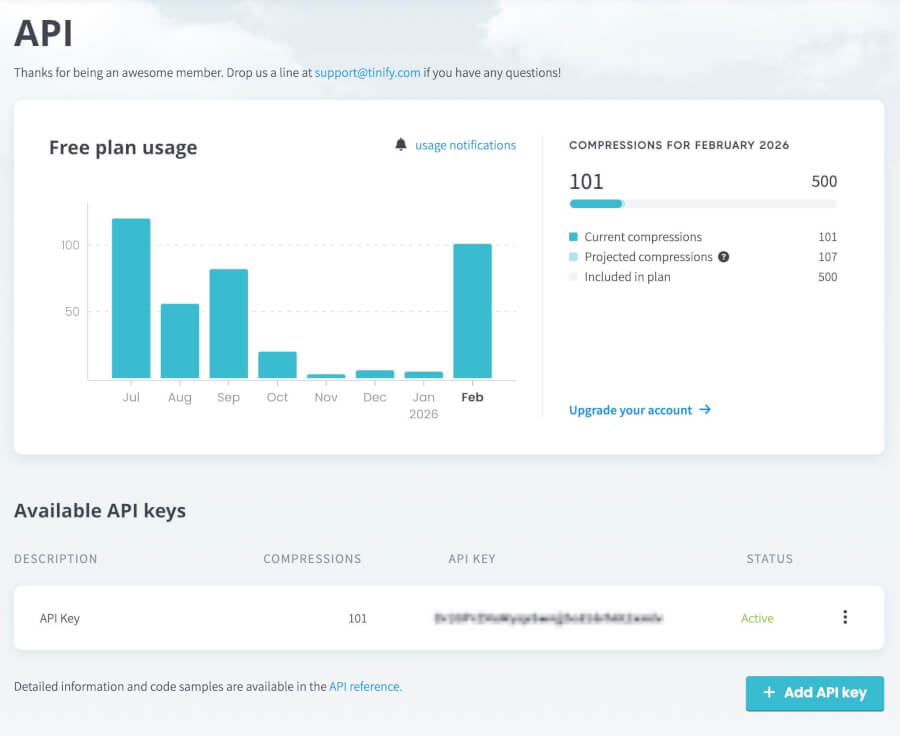Click the Upgrade your account link

point(630,410)
